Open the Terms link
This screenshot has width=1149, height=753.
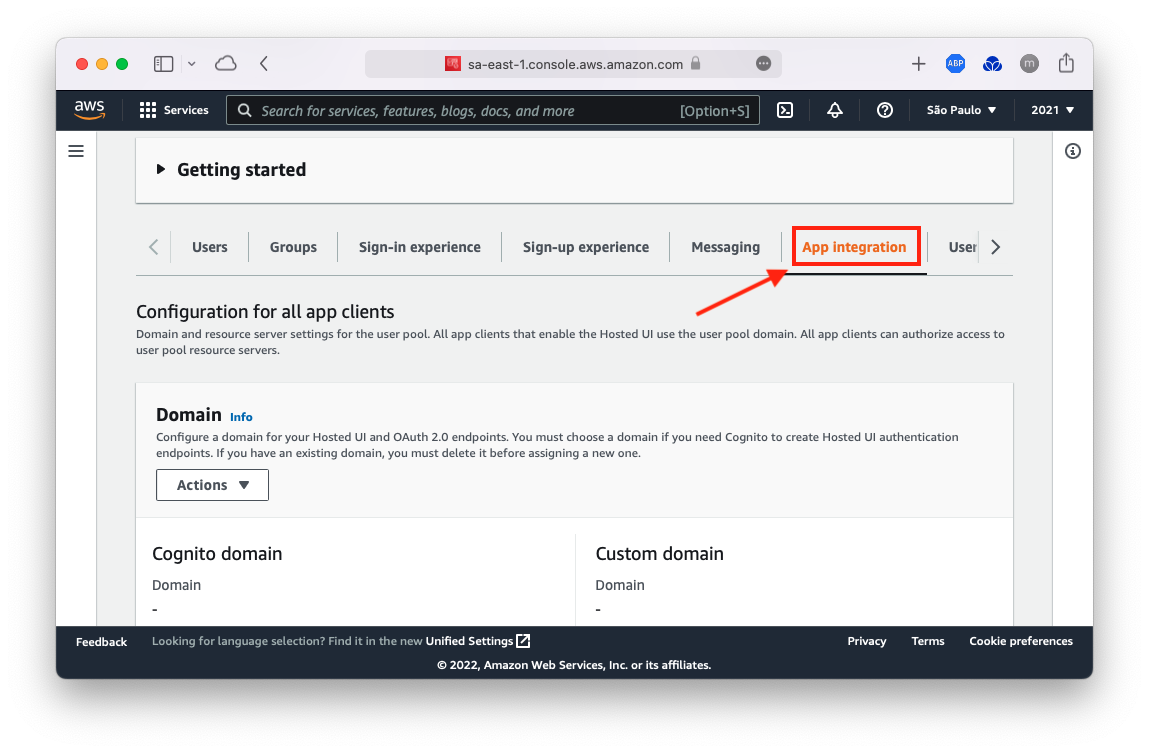[928, 641]
